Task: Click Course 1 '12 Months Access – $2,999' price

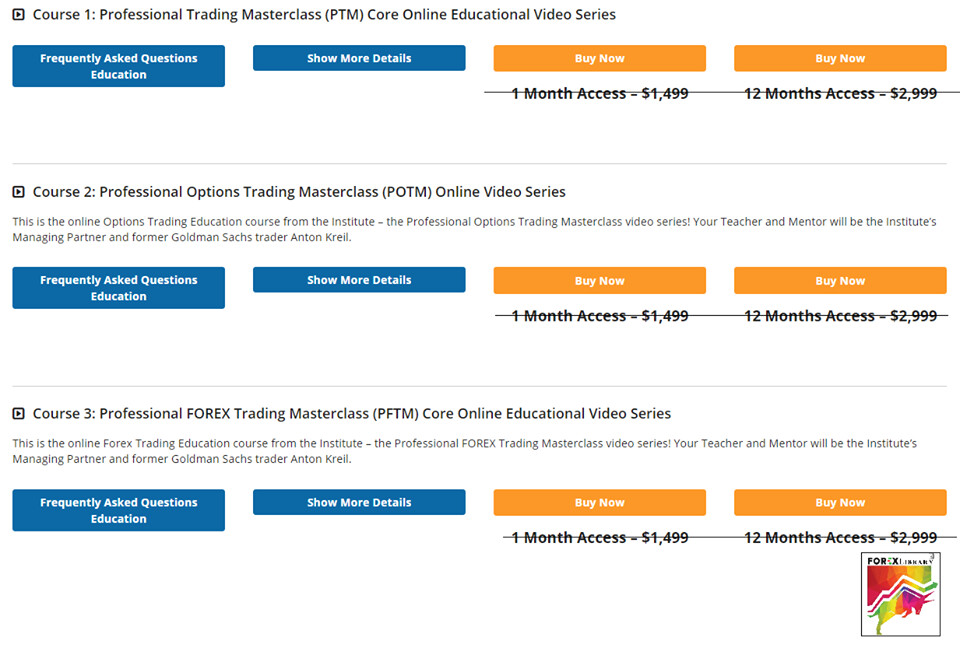Action: [840, 94]
